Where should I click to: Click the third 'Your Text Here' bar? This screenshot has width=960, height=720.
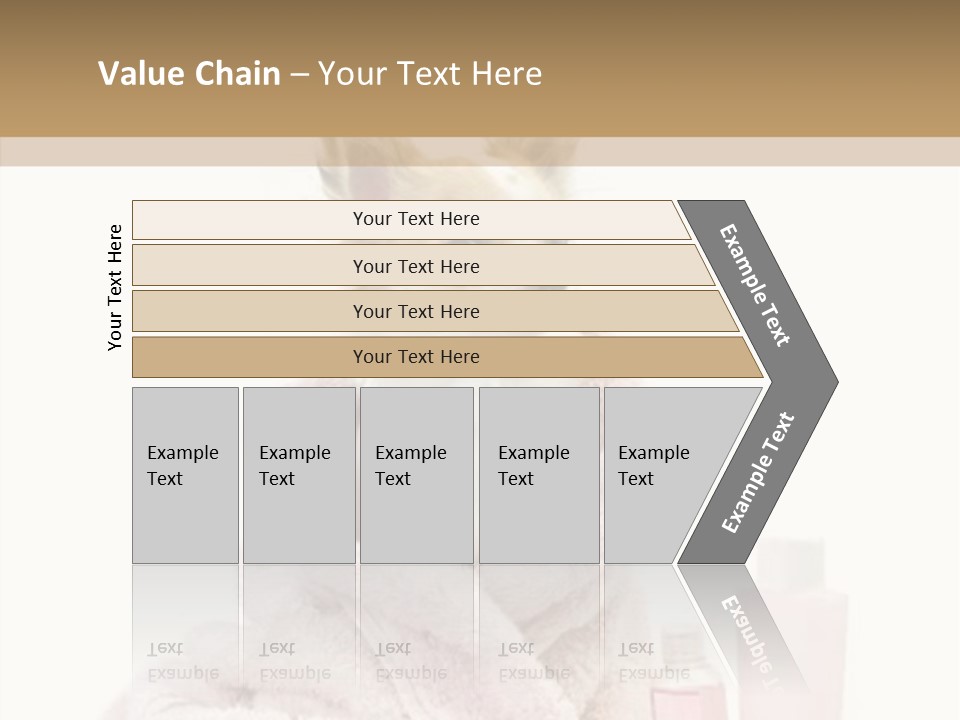(435, 311)
